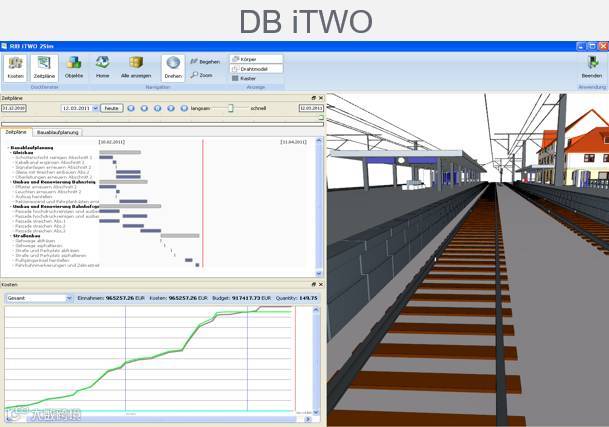The height and width of the screenshot is (427, 609).
Task: Adjust the langsam-schnell speed slider handle
Action: click(x=230, y=108)
